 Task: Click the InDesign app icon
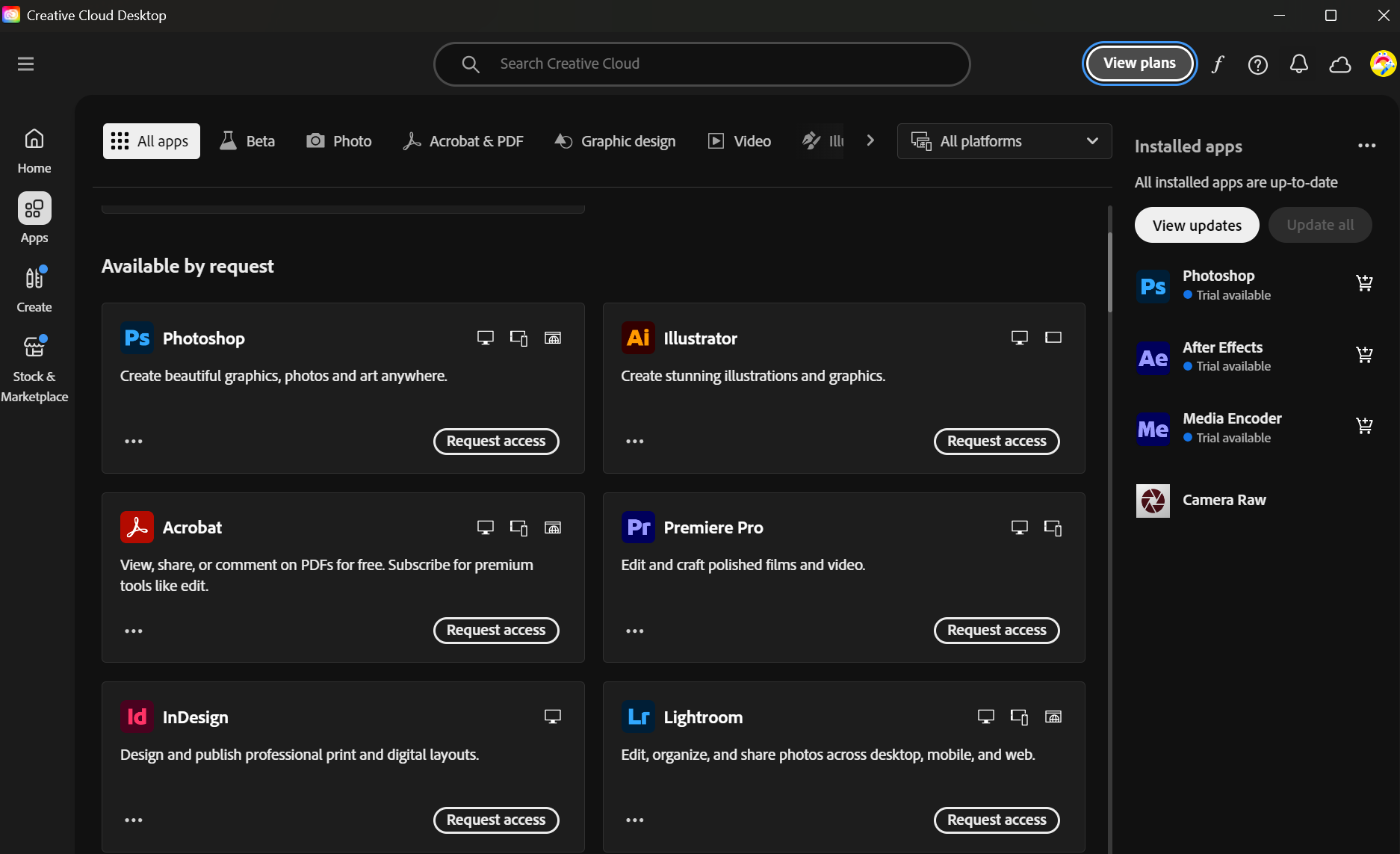pos(137,717)
